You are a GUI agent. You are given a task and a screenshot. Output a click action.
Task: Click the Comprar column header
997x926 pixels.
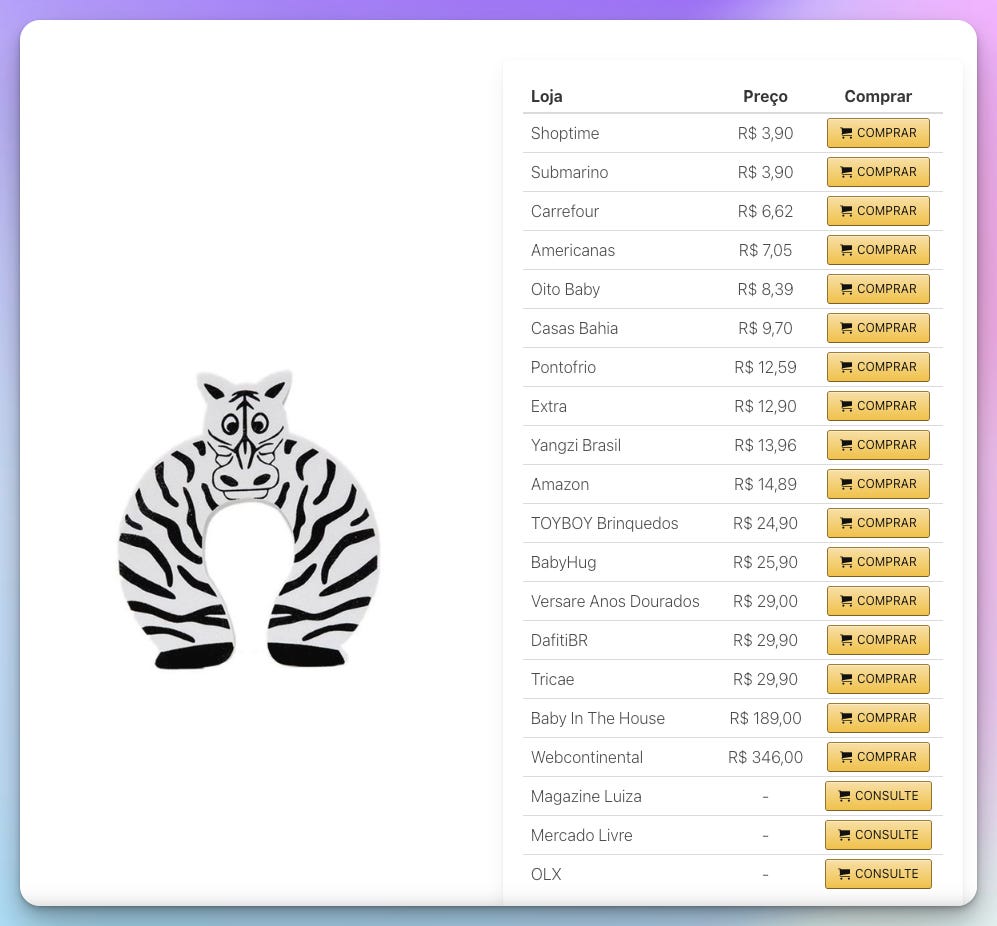pyautogui.click(x=878, y=97)
